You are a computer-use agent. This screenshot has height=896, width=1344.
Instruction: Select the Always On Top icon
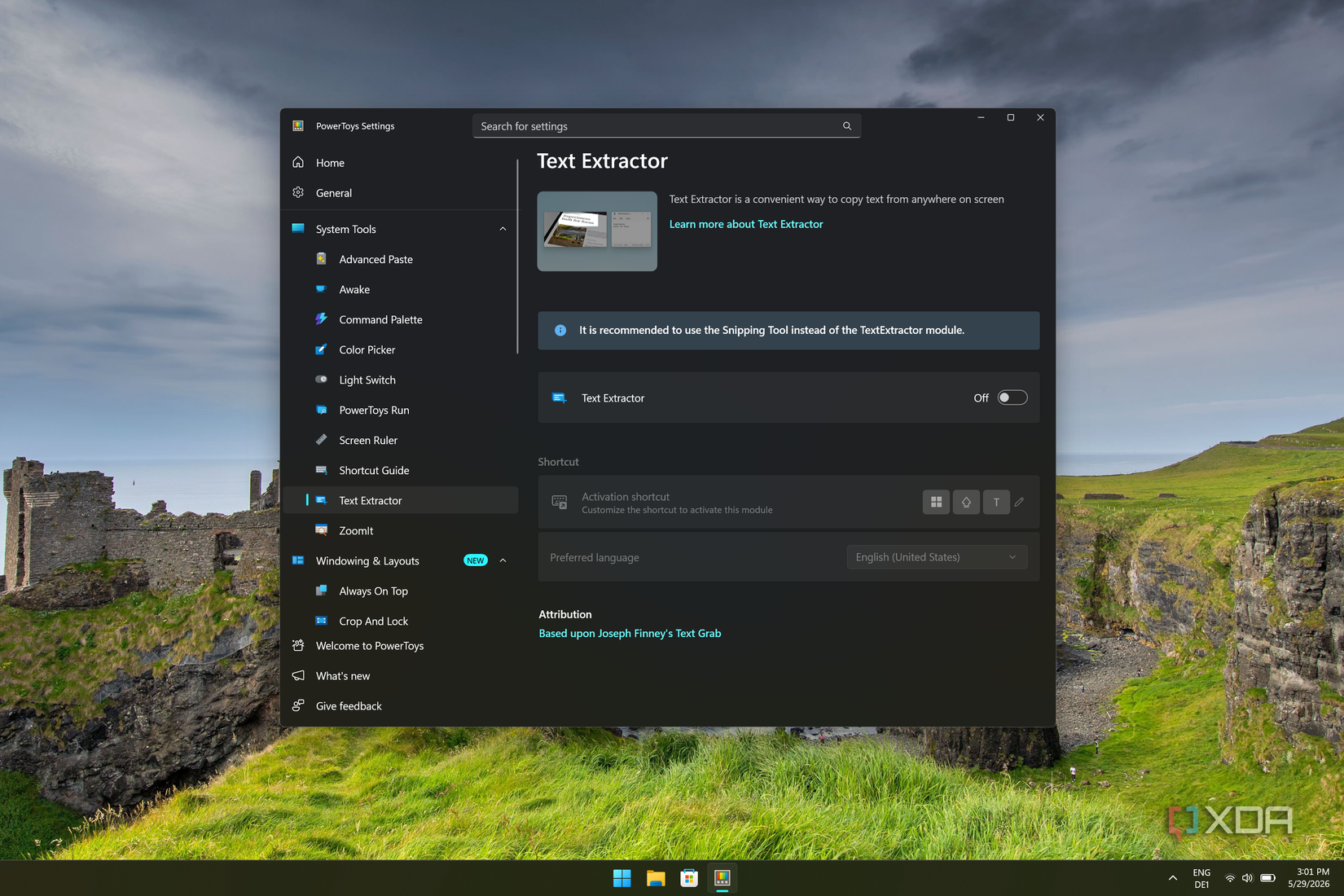(322, 591)
